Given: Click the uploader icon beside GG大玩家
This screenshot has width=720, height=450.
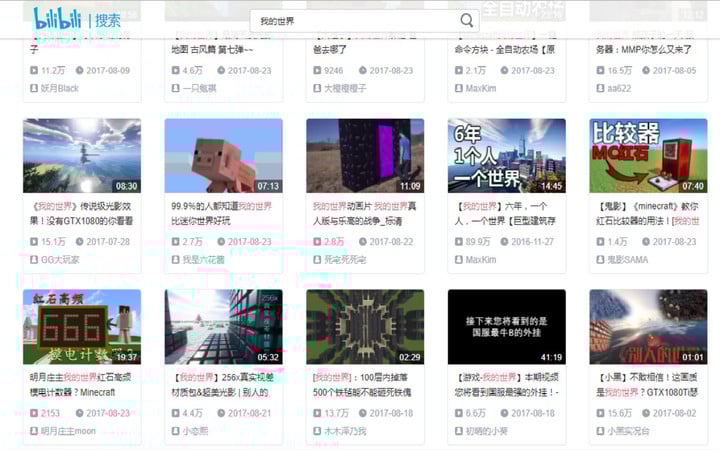Looking at the screenshot, I should (x=34, y=260).
